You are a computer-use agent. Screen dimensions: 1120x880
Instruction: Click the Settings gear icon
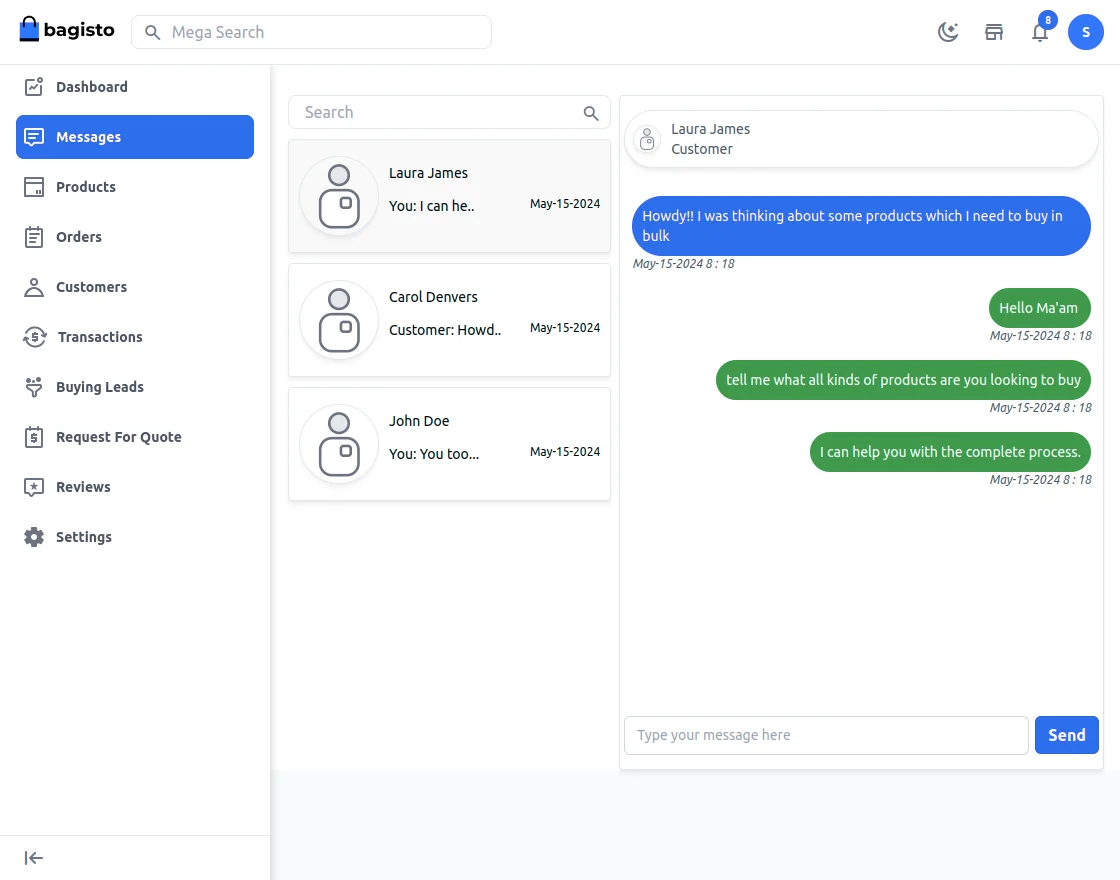point(34,537)
